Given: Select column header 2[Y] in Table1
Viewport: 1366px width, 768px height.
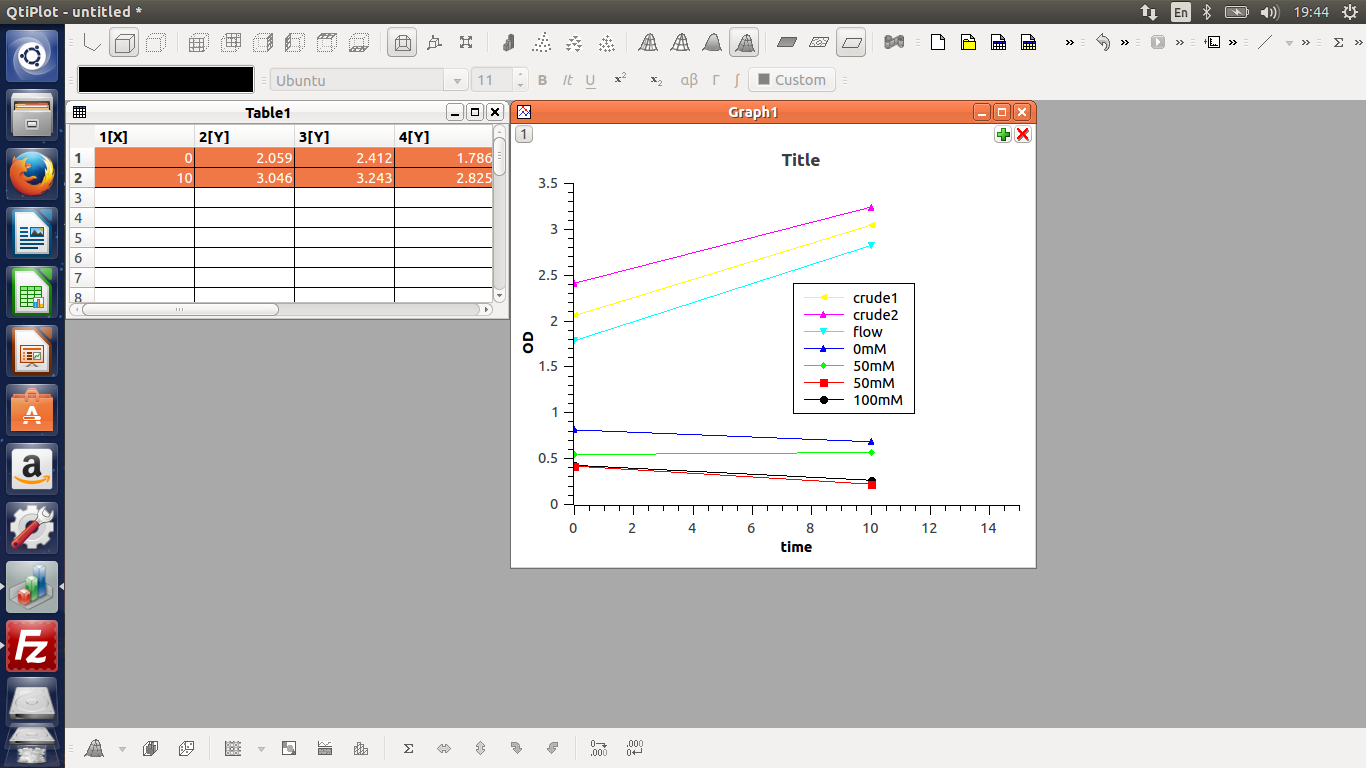Looking at the screenshot, I should tap(244, 137).
